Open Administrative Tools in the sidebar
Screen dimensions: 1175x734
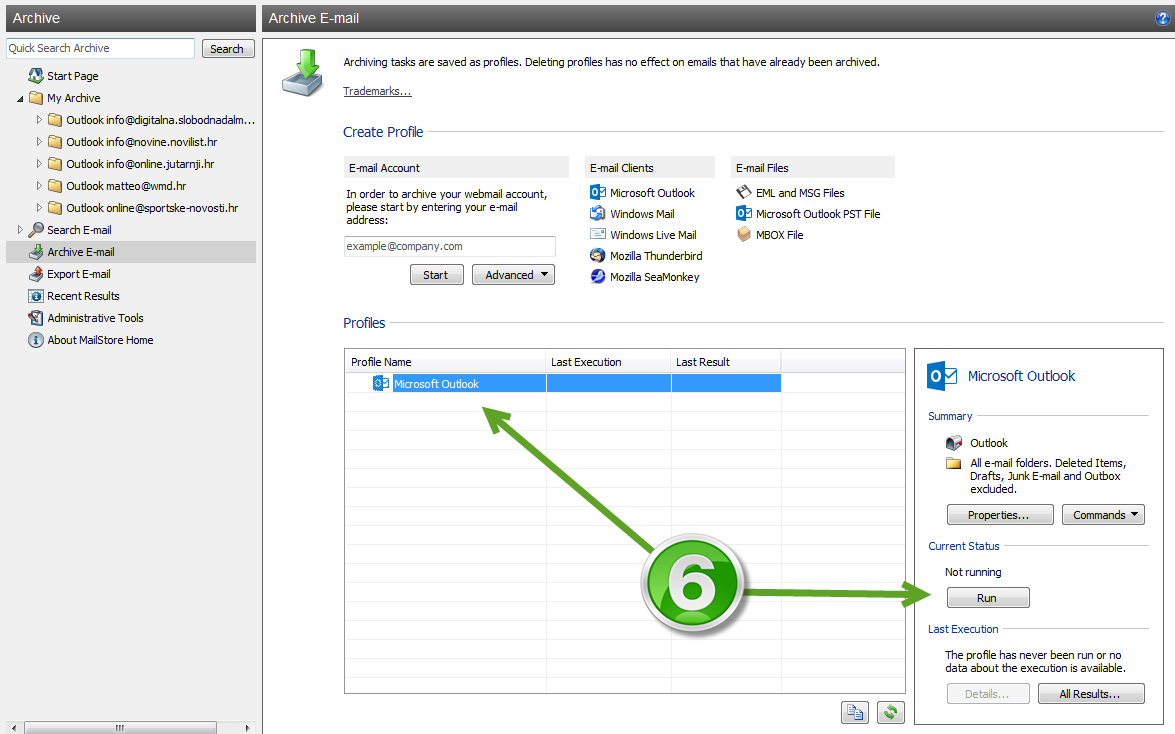pyautogui.click(x=95, y=318)
